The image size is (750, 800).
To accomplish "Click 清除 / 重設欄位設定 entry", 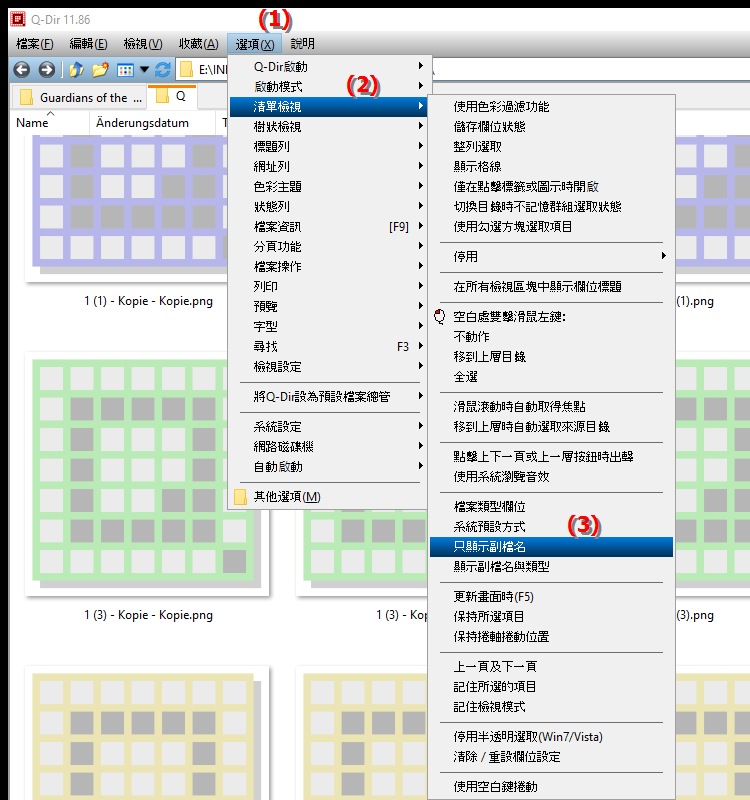I will click(552, 757).
